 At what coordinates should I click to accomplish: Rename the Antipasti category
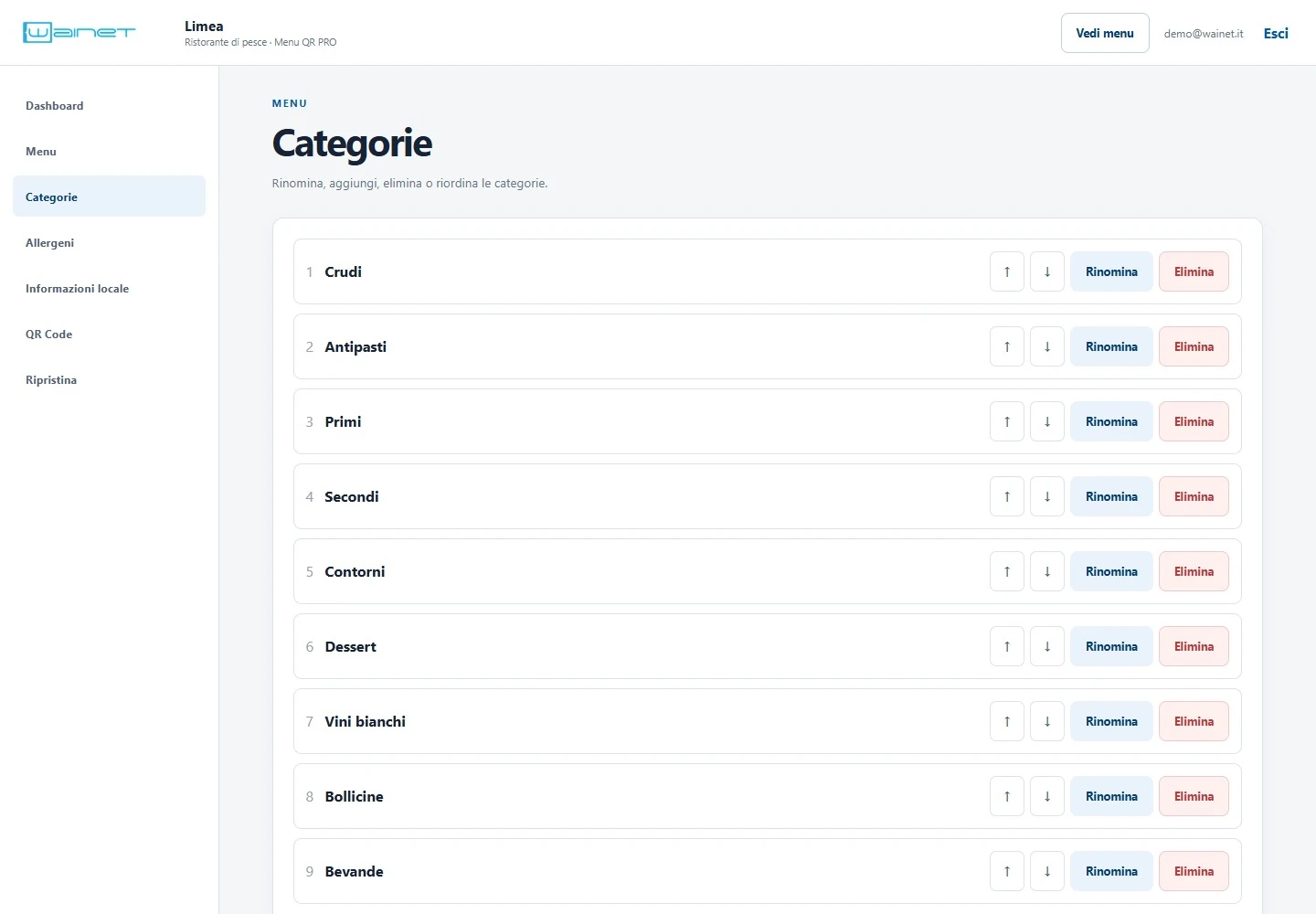[1111, 346]
